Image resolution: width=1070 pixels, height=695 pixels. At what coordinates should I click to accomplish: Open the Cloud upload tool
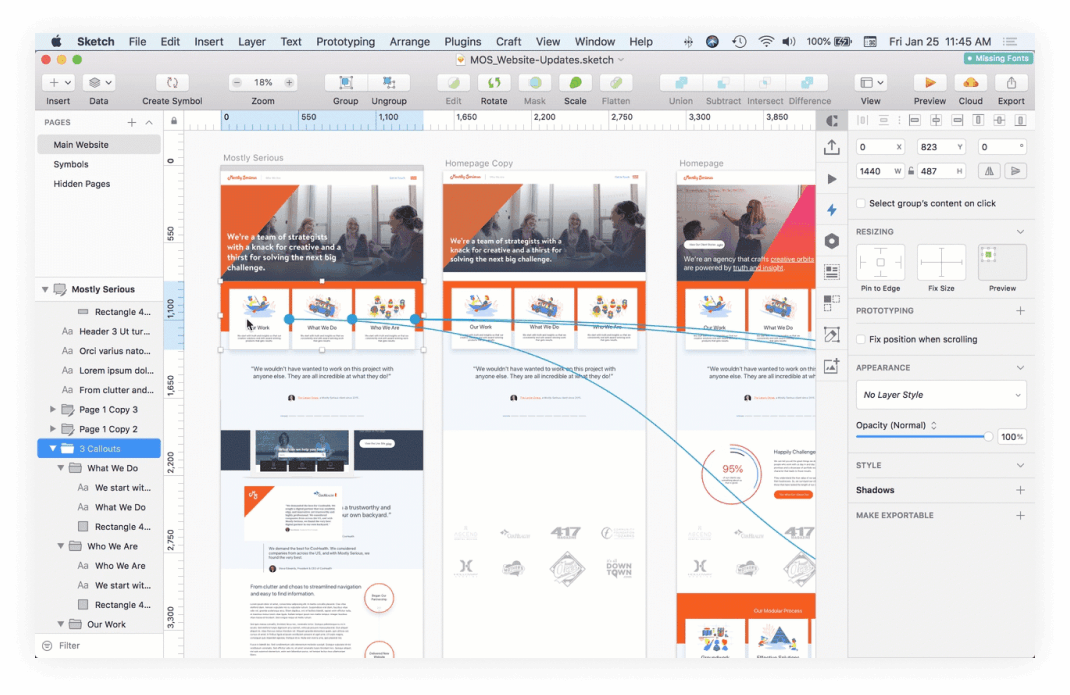970,83
